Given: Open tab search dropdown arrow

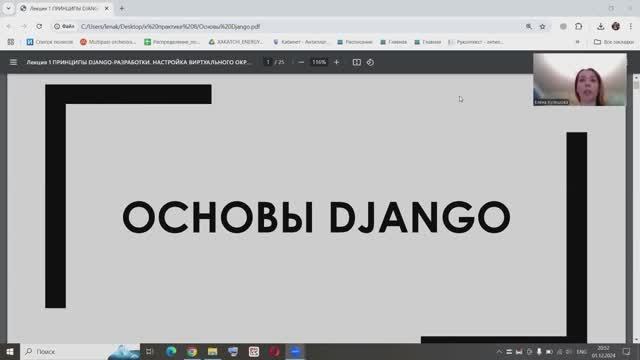Looking at the screenshot, I should point(9,8).
